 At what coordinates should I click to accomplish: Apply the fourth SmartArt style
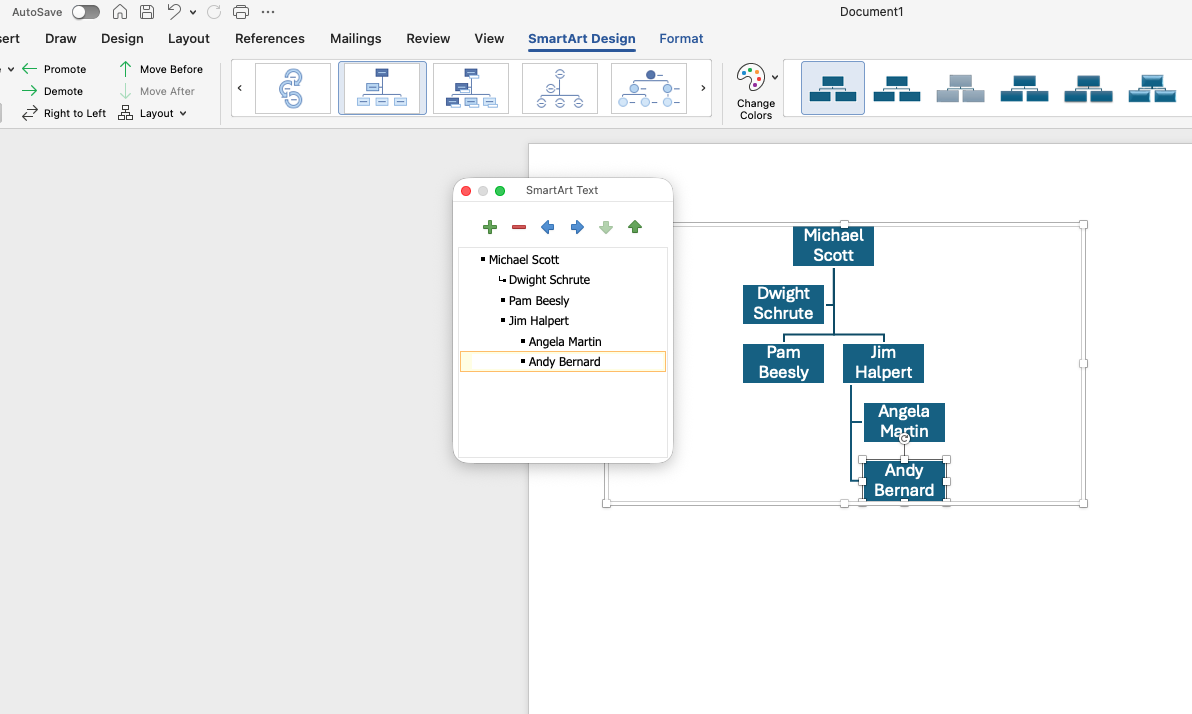(1025, 88)
